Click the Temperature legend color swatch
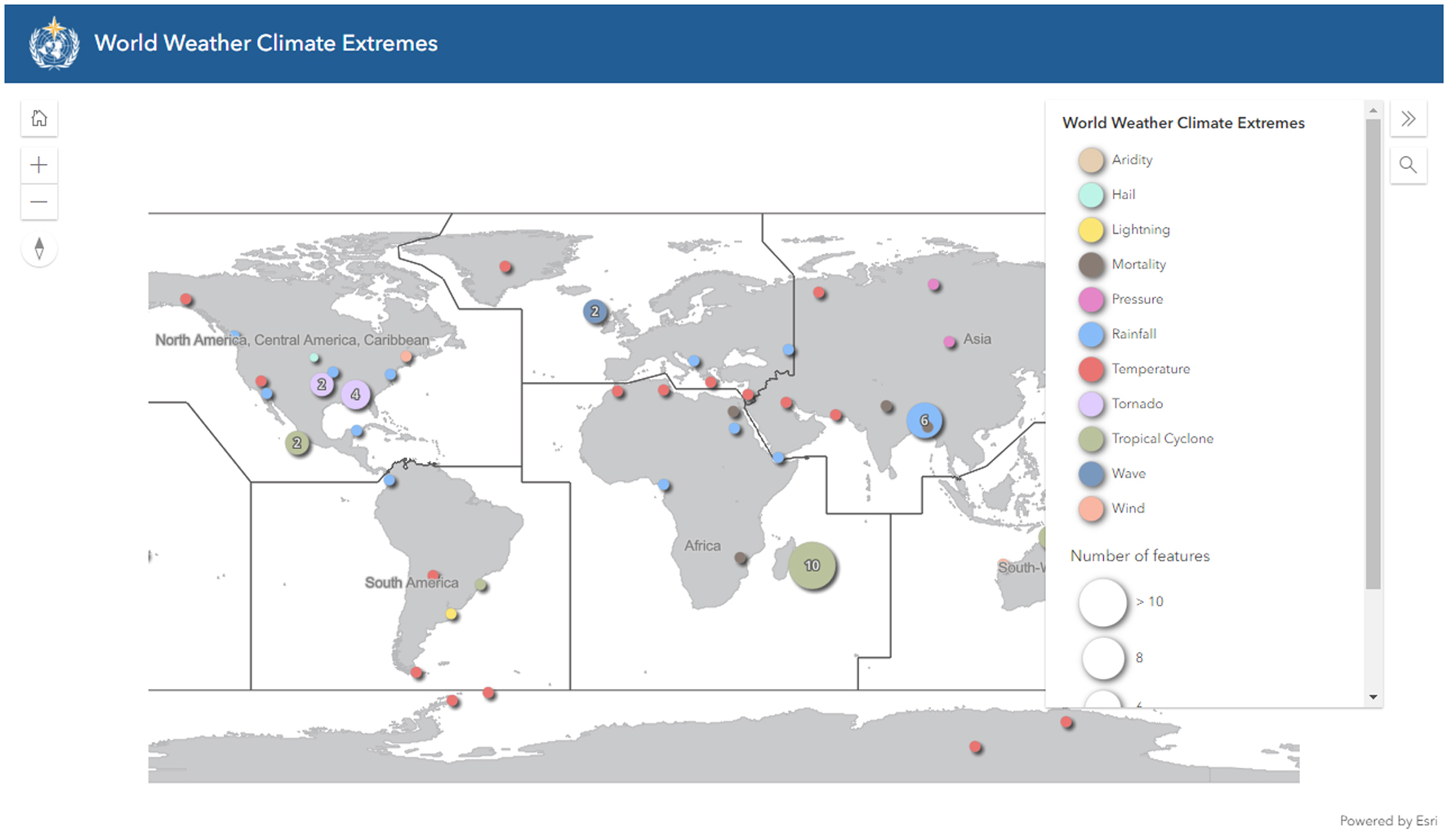Screen dimensions: 1447x840 [x=1091, y=369]
